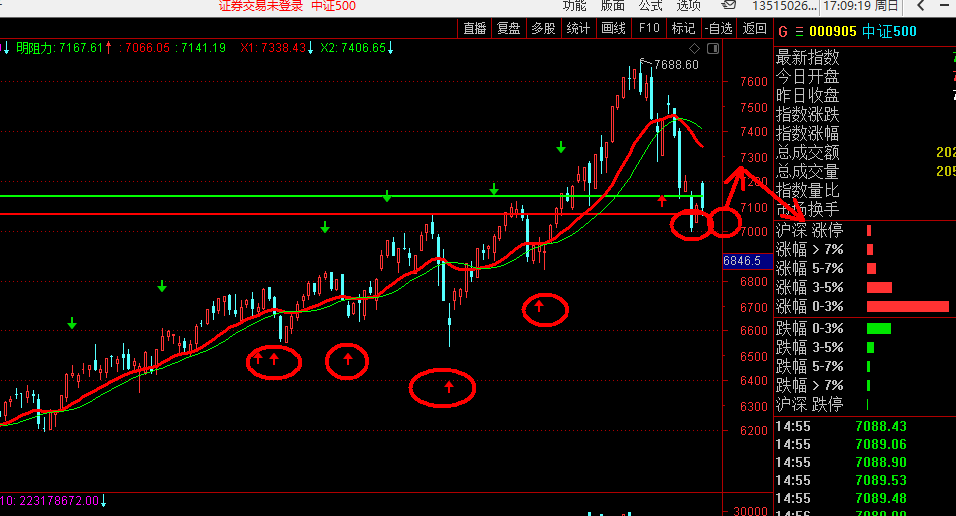Open the 功能 menu
The height and width of the screenshot is (516, 956).
tap(574, 6)
